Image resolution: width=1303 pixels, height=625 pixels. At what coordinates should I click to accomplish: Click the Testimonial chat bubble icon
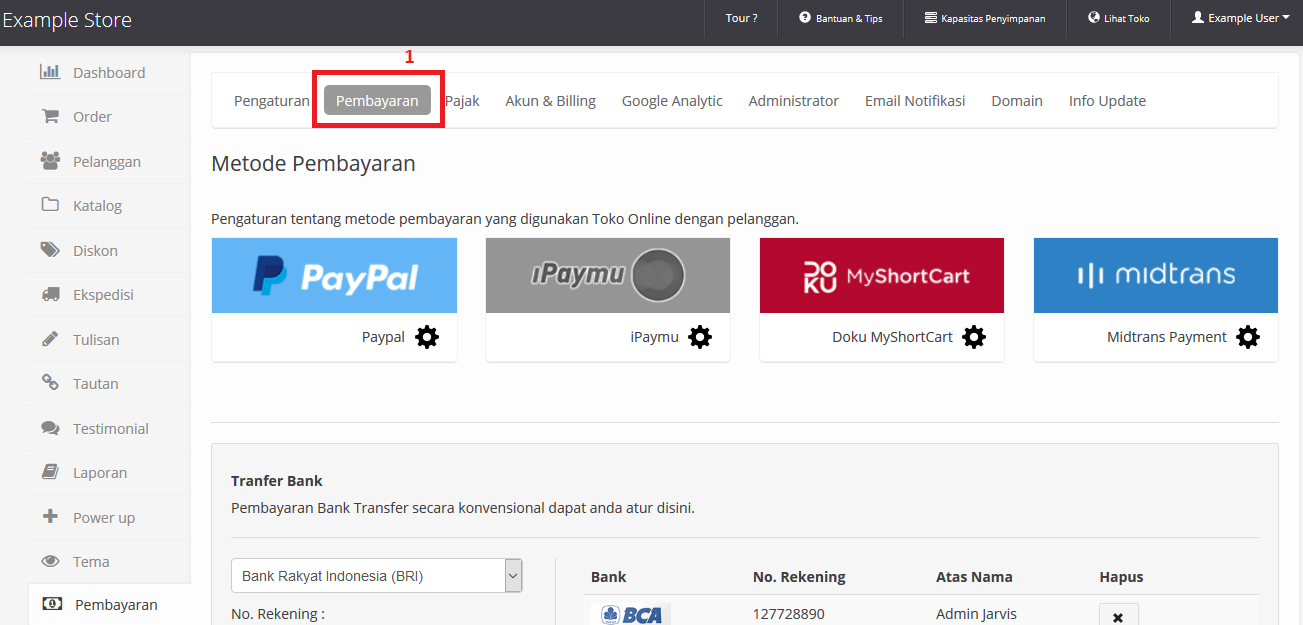pos(50,428)
